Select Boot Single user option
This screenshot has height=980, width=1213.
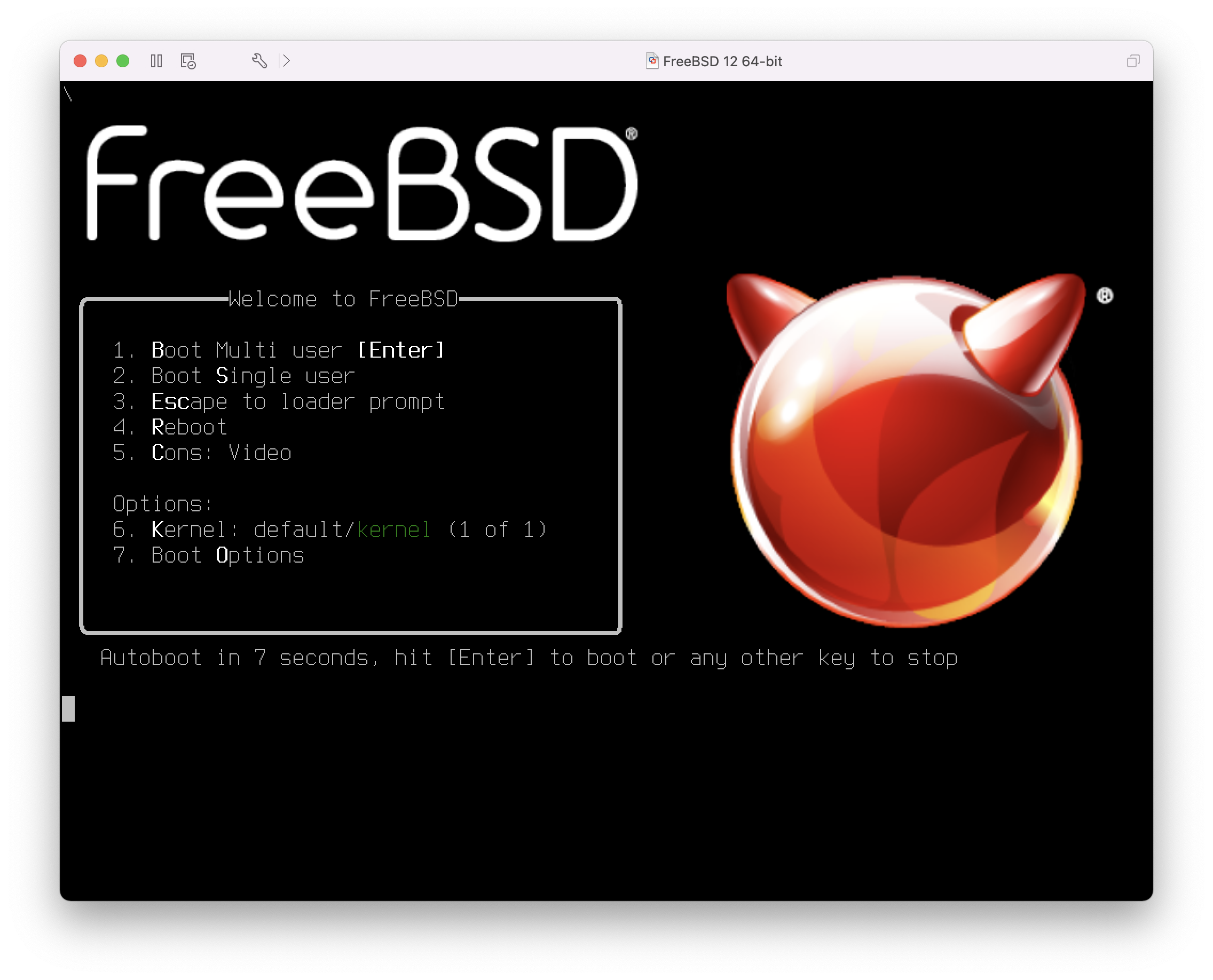253,375
